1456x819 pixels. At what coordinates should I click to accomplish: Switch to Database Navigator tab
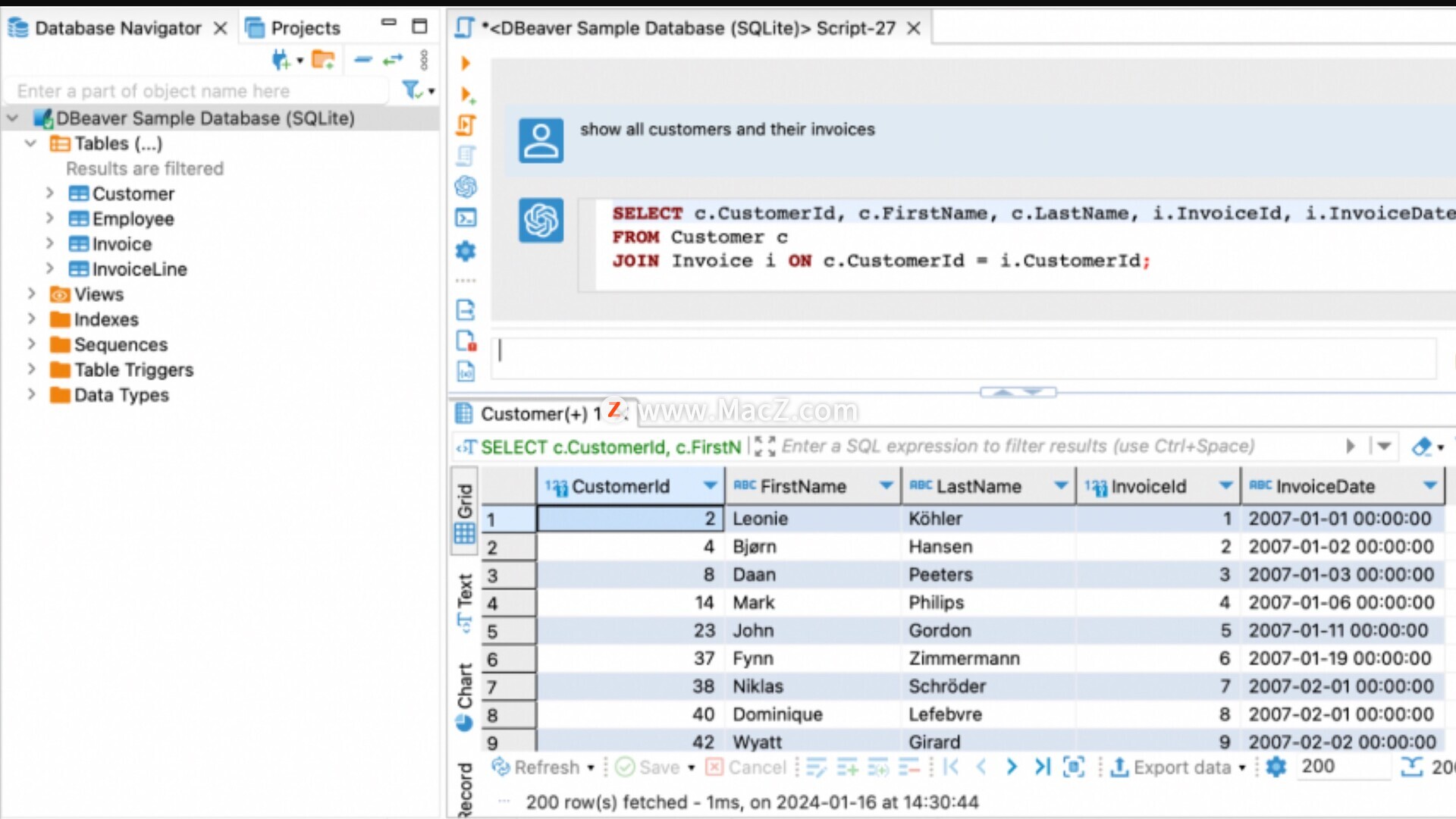(118, 28)
